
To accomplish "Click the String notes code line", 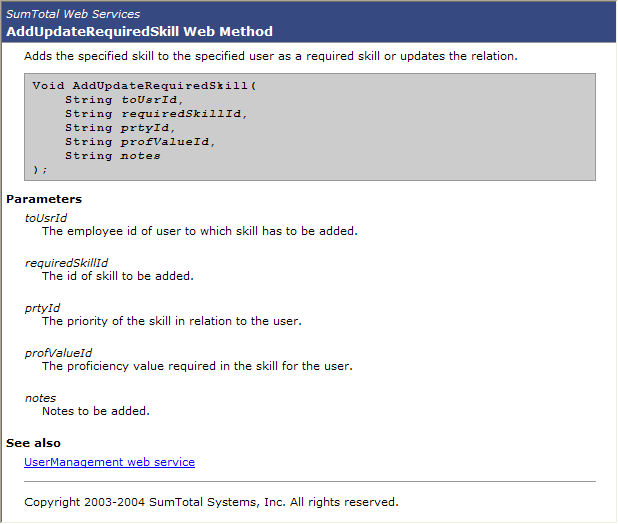I will (113, 156).
